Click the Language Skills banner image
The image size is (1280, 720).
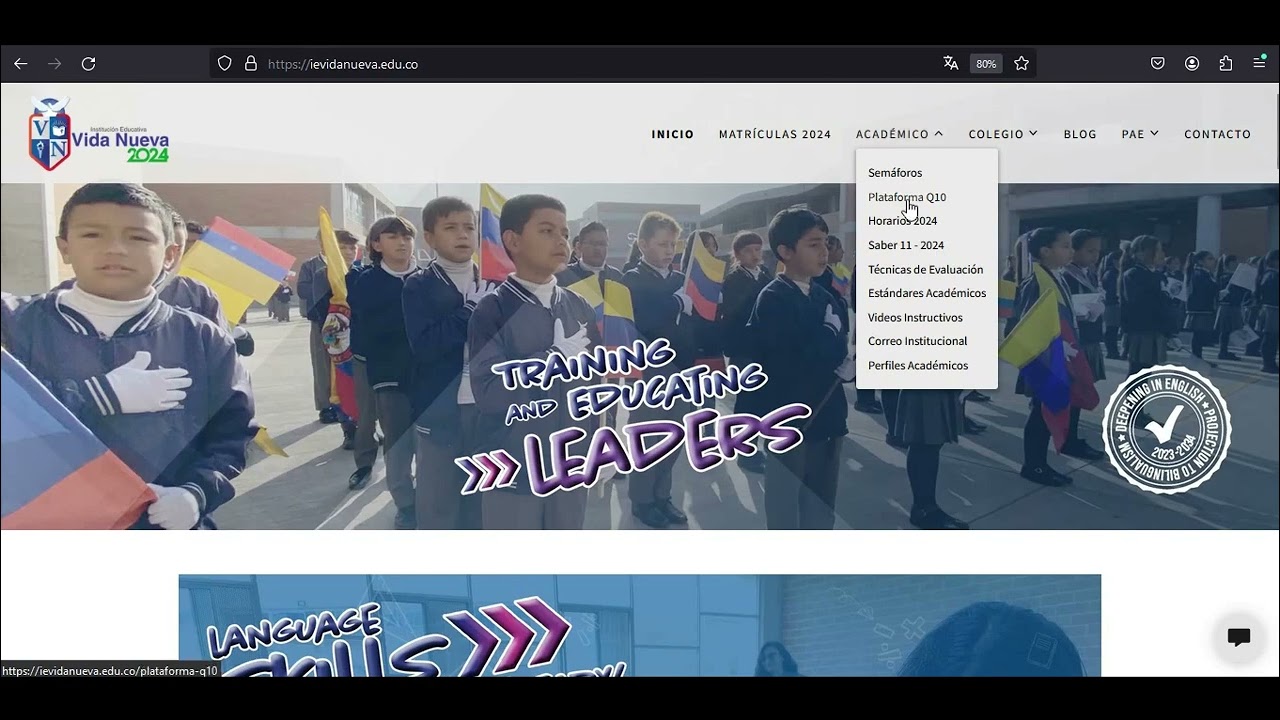pyautogui.click(x=640, y=626)
